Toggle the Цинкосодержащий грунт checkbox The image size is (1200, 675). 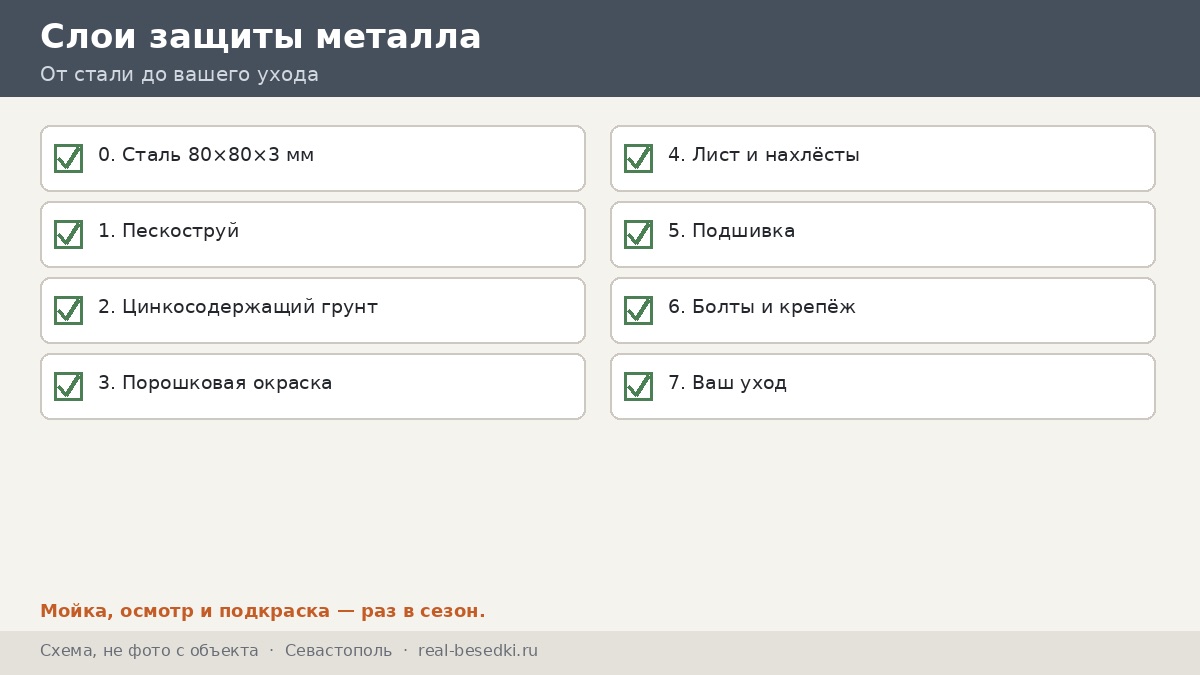tap(68, 310)
